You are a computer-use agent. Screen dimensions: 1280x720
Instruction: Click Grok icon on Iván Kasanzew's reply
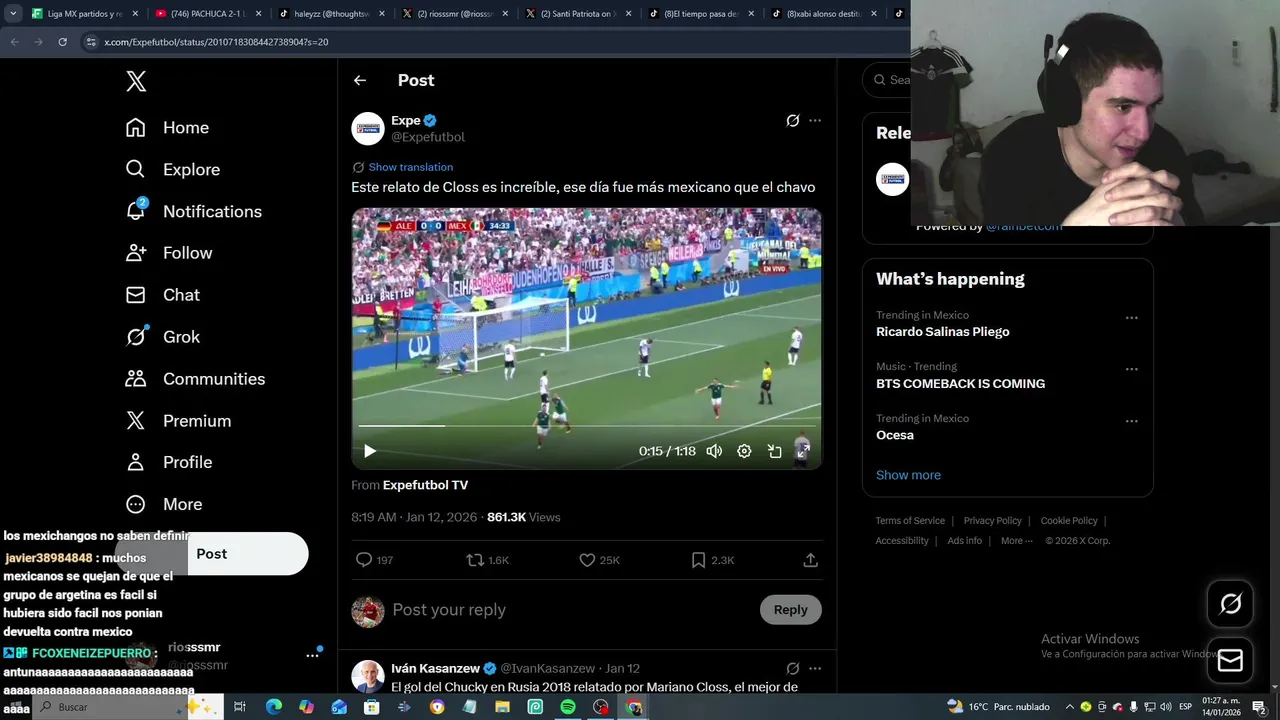point(792,668)
